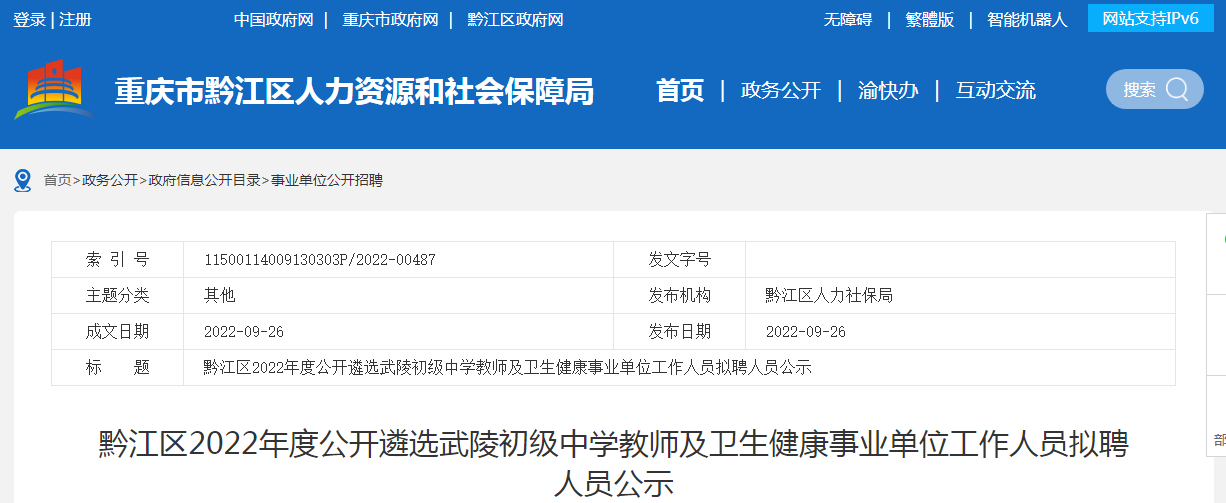Click 政府信息公开目录 breadcrumb link
Screen dimensions: 1226x503
point(204,180)
